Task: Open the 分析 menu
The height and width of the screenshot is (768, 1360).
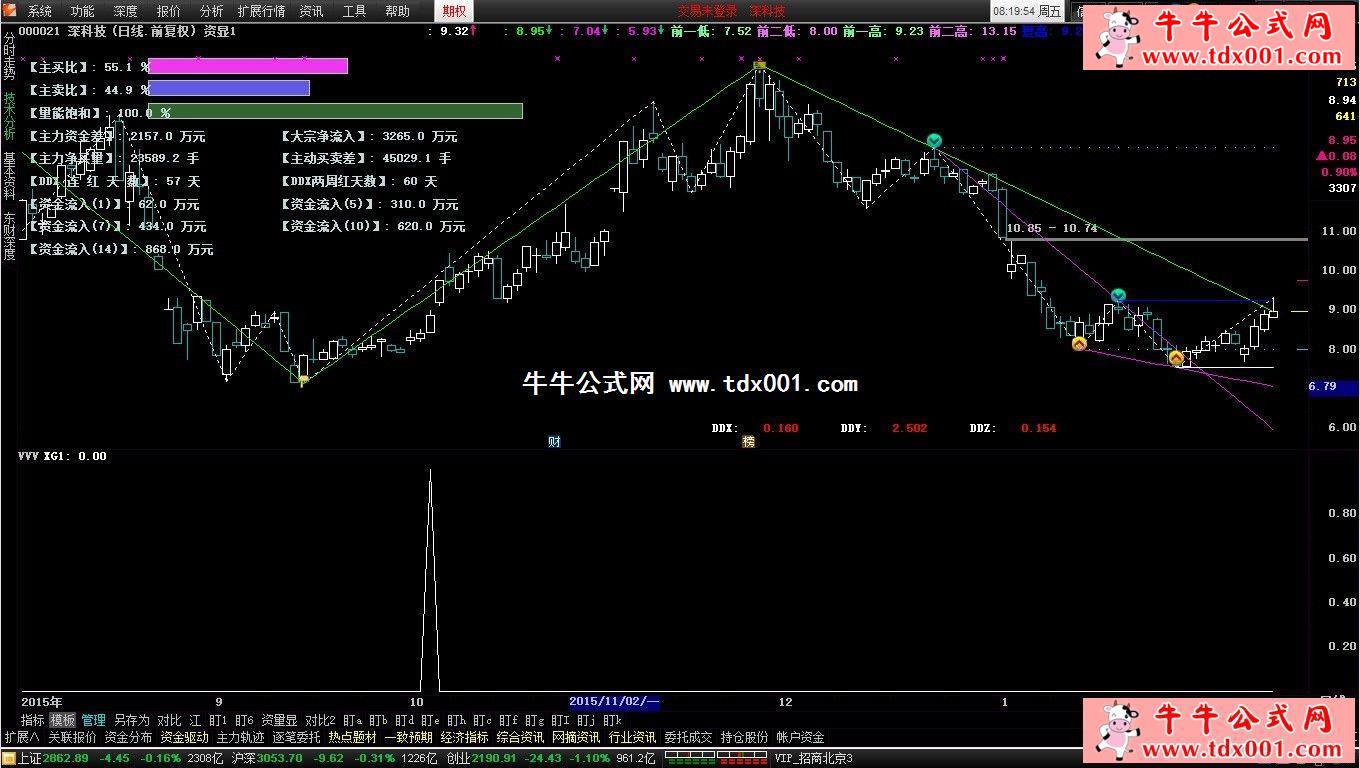Action: tap(212, 11)
